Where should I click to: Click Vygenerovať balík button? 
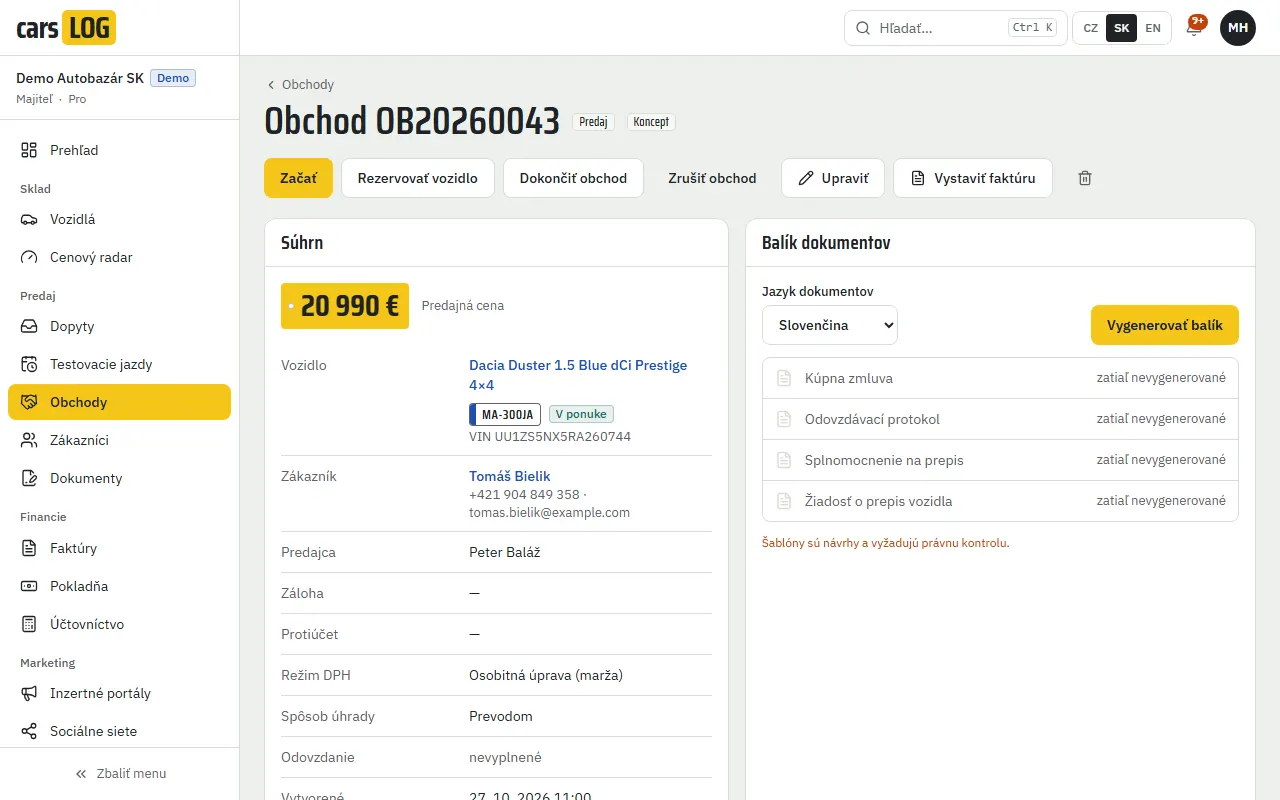click(x=1165, y=325)
